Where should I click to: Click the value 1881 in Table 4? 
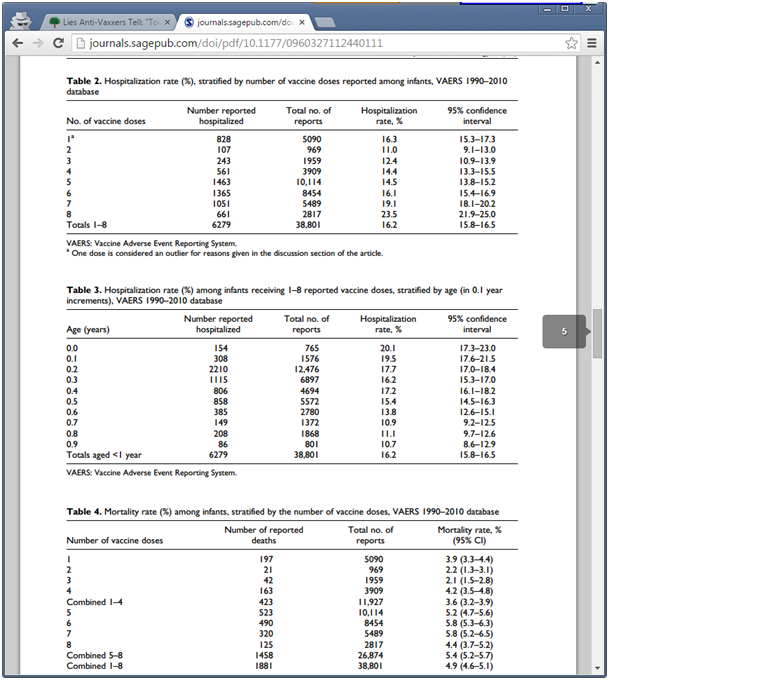coord(264,666)
